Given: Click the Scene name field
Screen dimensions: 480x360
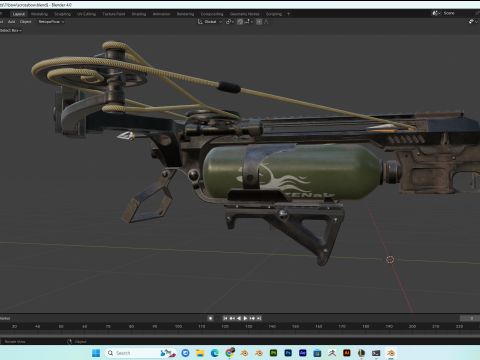Looking at the screenshot, I should (458, 13).
